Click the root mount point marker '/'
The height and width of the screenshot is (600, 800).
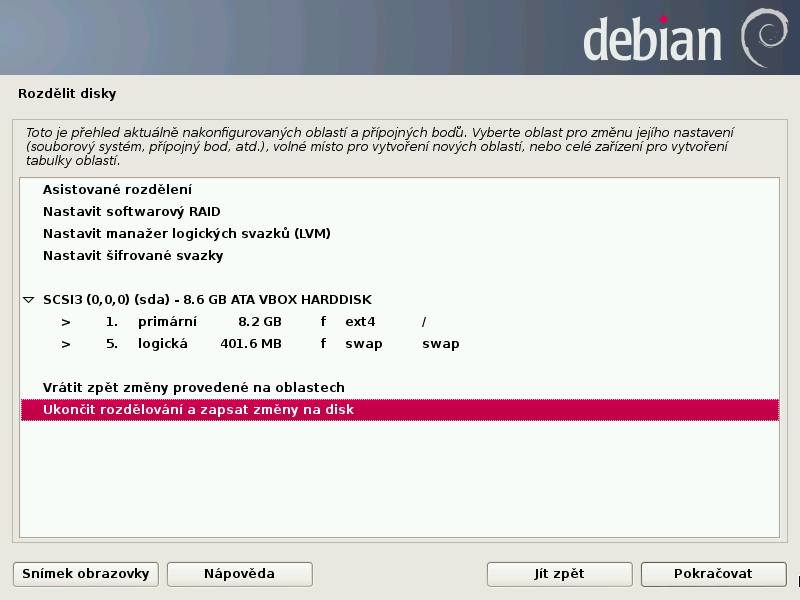pyautogui.click(x=424, y=321)
